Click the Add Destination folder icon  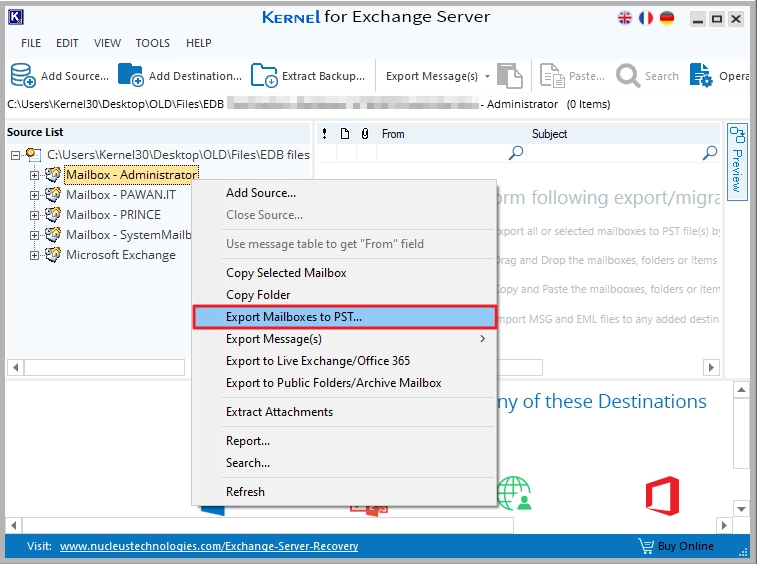(130, 75)
